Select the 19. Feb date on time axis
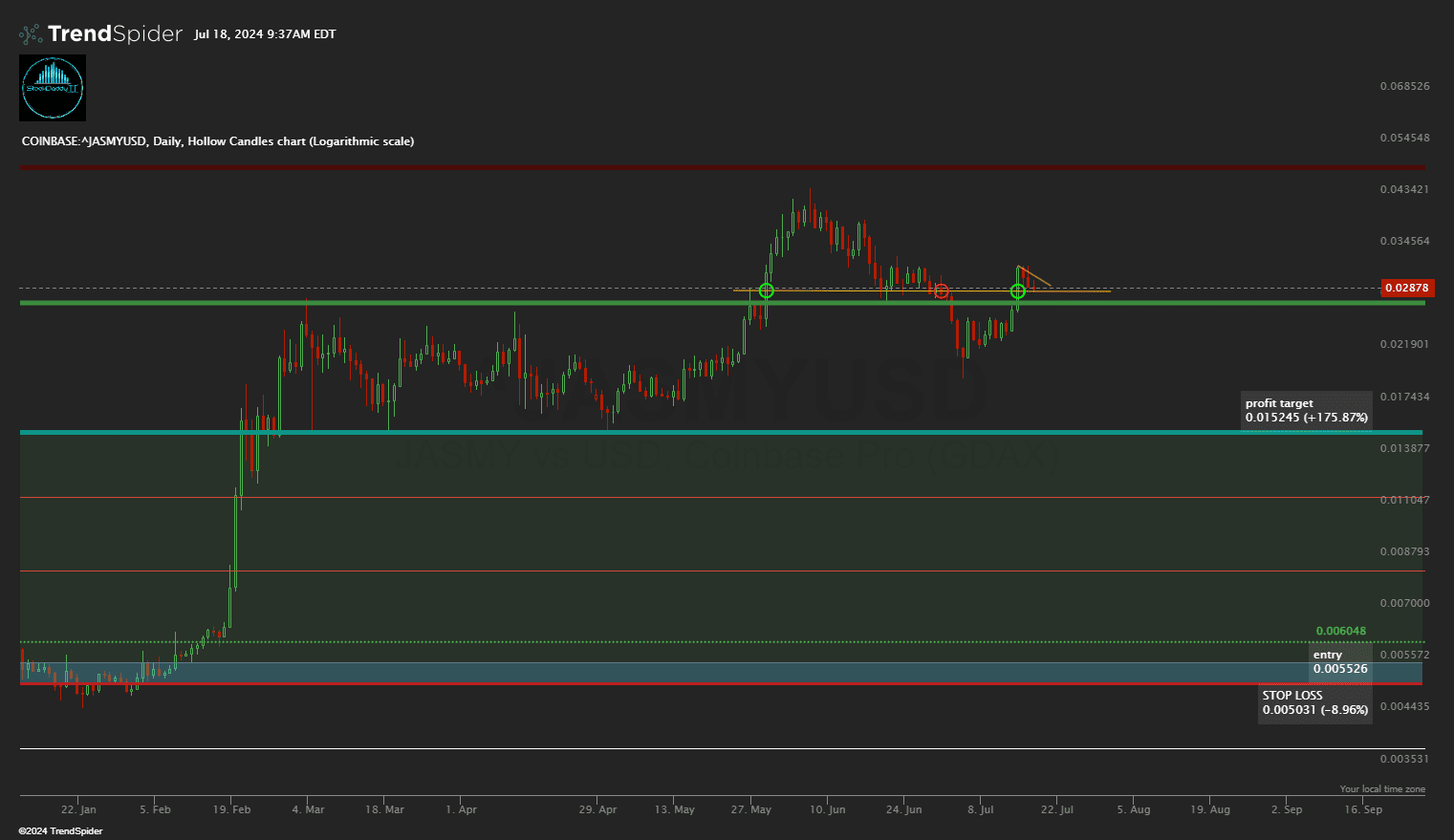The width and height of the screenshot is (1454, 840). click(x=232, y=809)
